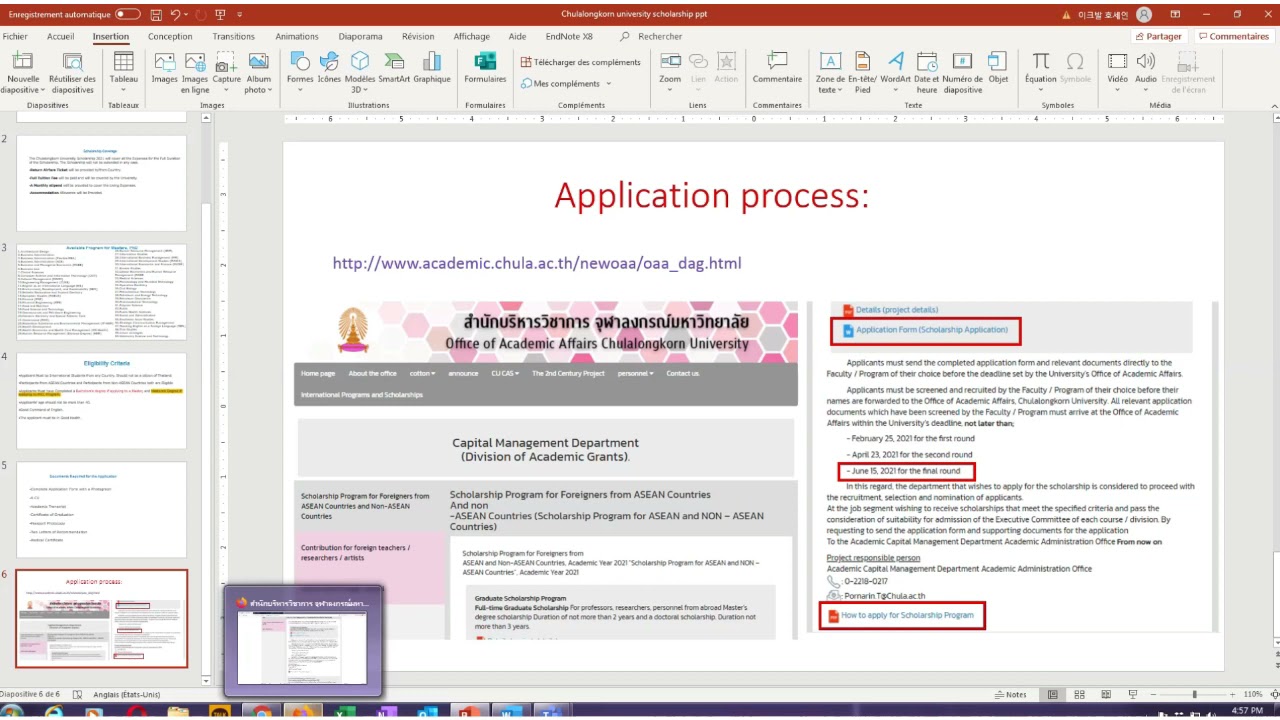Image resolution: width=1280 pixels, height=720 pixels.
Task: Click the Vidéo icon
Action: click(x=1117, y=62)
